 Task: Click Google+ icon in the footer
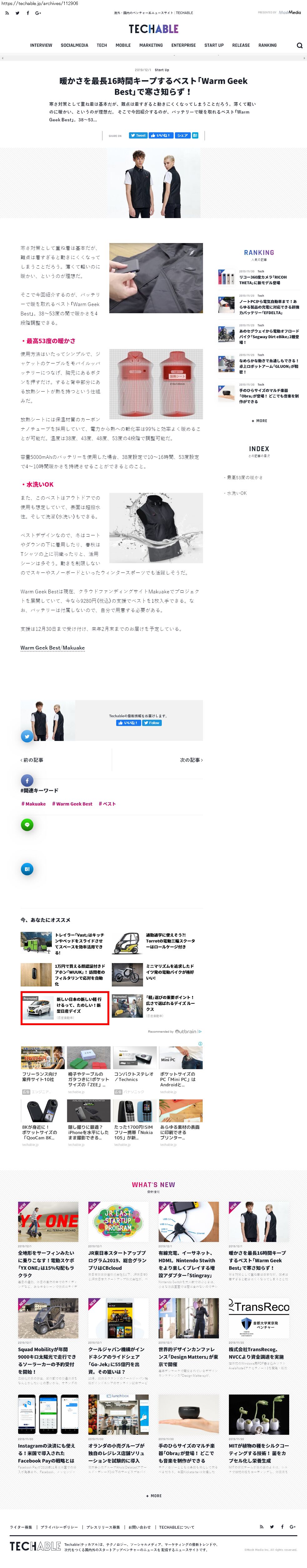point(292,1526)
